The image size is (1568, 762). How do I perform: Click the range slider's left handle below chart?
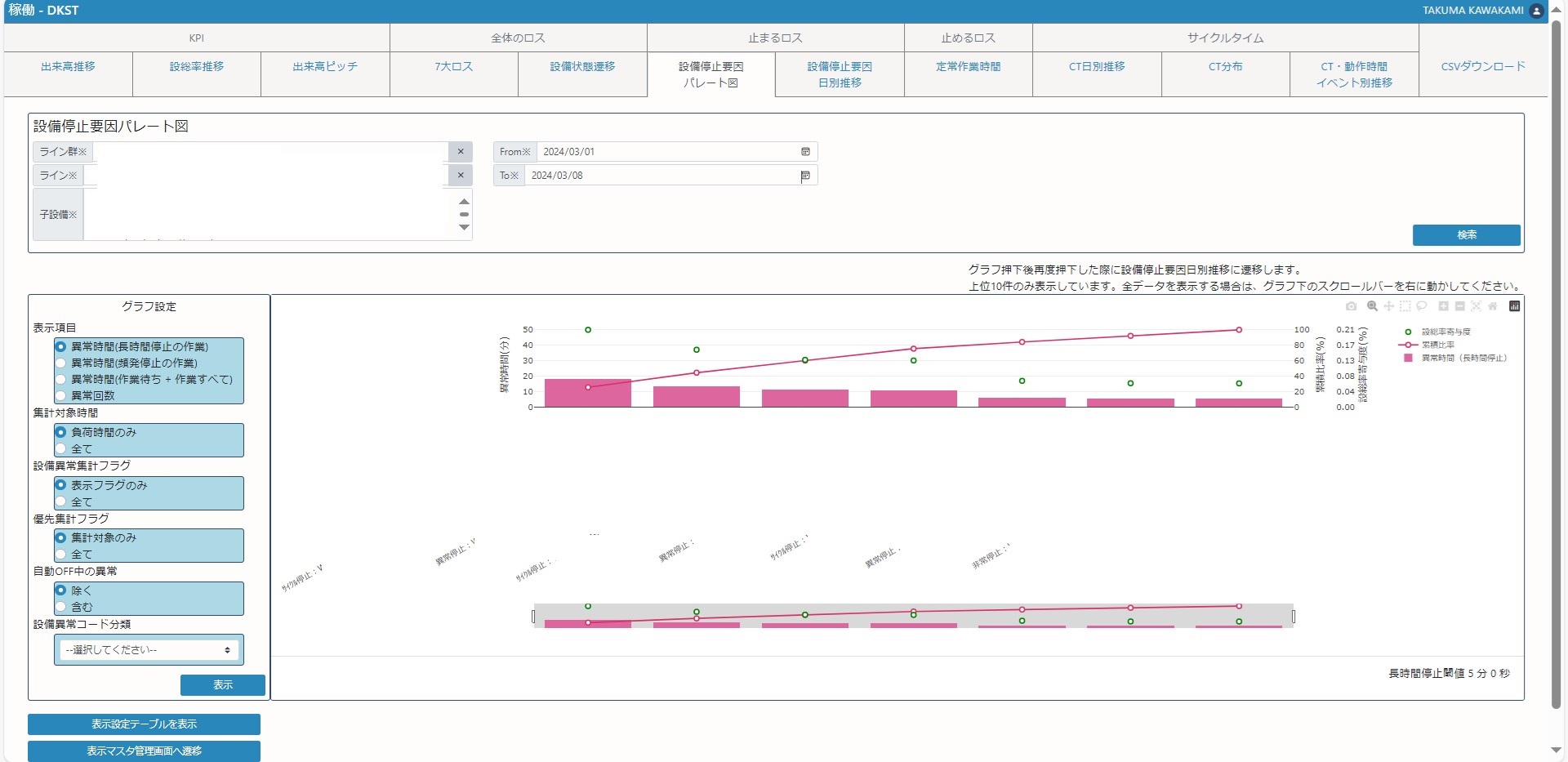[534, 617]
